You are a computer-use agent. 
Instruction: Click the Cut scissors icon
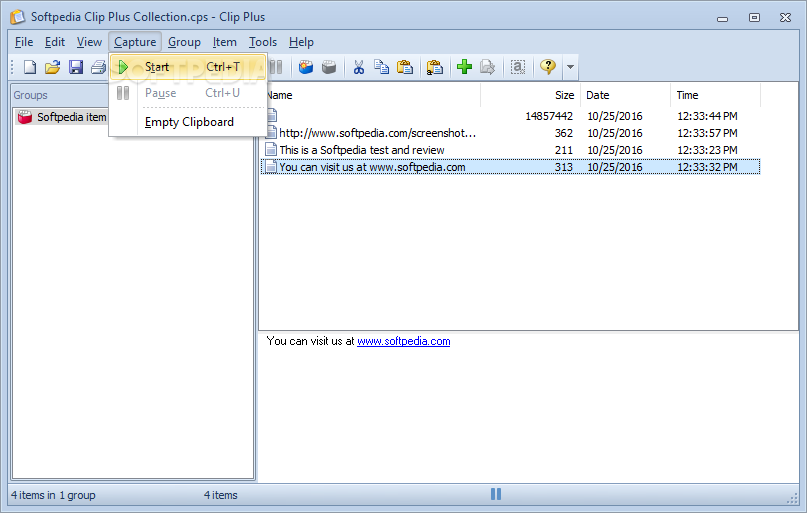(359, 67)
